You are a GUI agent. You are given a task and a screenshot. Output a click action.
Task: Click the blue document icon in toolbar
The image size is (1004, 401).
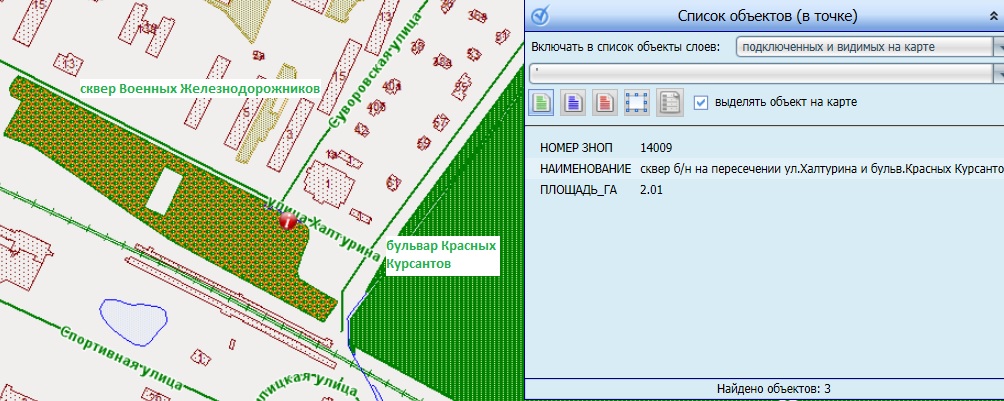573,102
